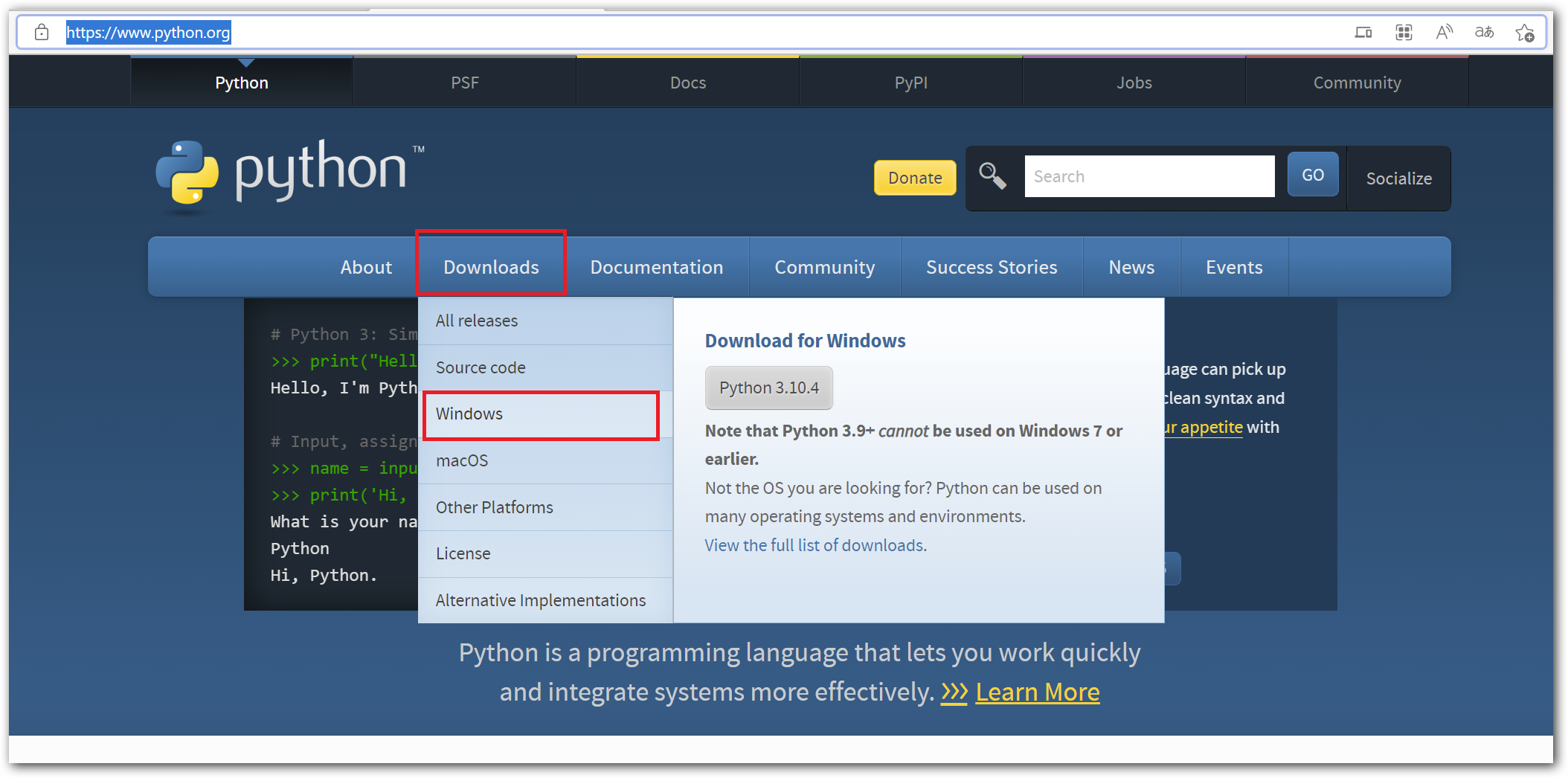This screenshot has width=1568, height=778.
Task: Open the Success Stories navigation menu
Action: point(992,267)
